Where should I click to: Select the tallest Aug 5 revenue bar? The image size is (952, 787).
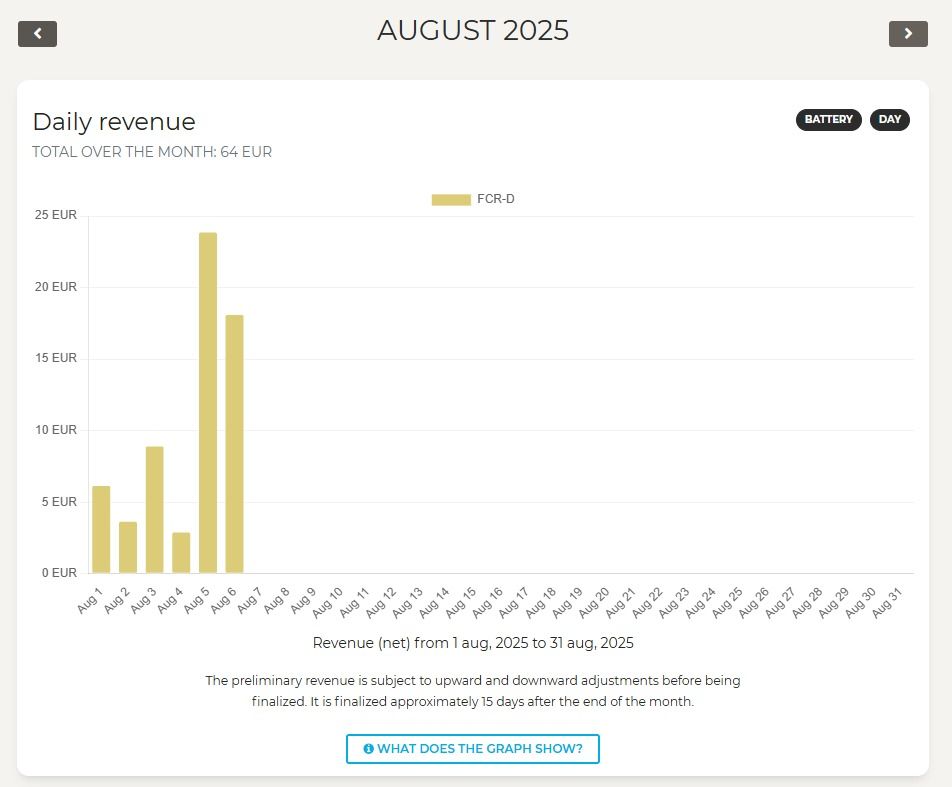(x=208, y=402)
